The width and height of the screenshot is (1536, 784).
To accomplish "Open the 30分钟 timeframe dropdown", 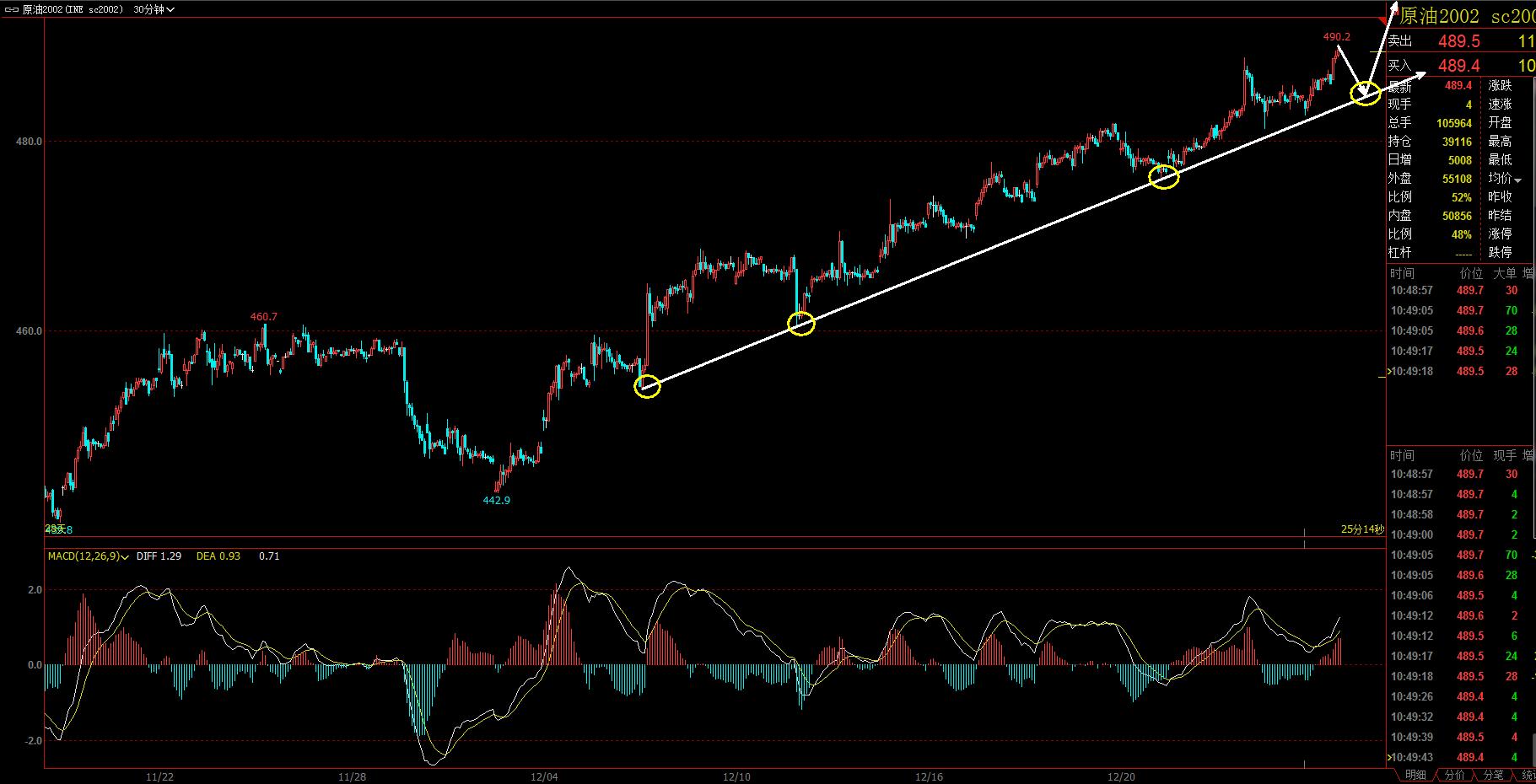I will (x=154, y=9).
